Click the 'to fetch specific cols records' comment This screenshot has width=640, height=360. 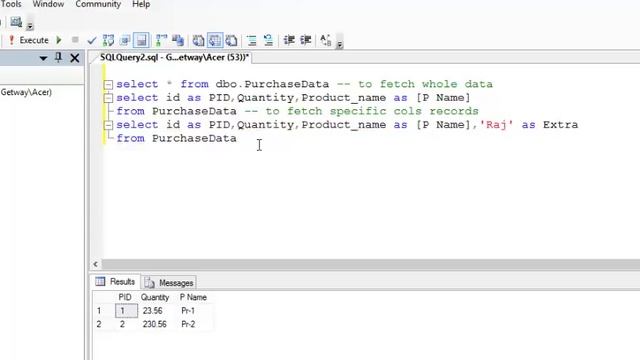pyautogui.click(x=372, y=111)
